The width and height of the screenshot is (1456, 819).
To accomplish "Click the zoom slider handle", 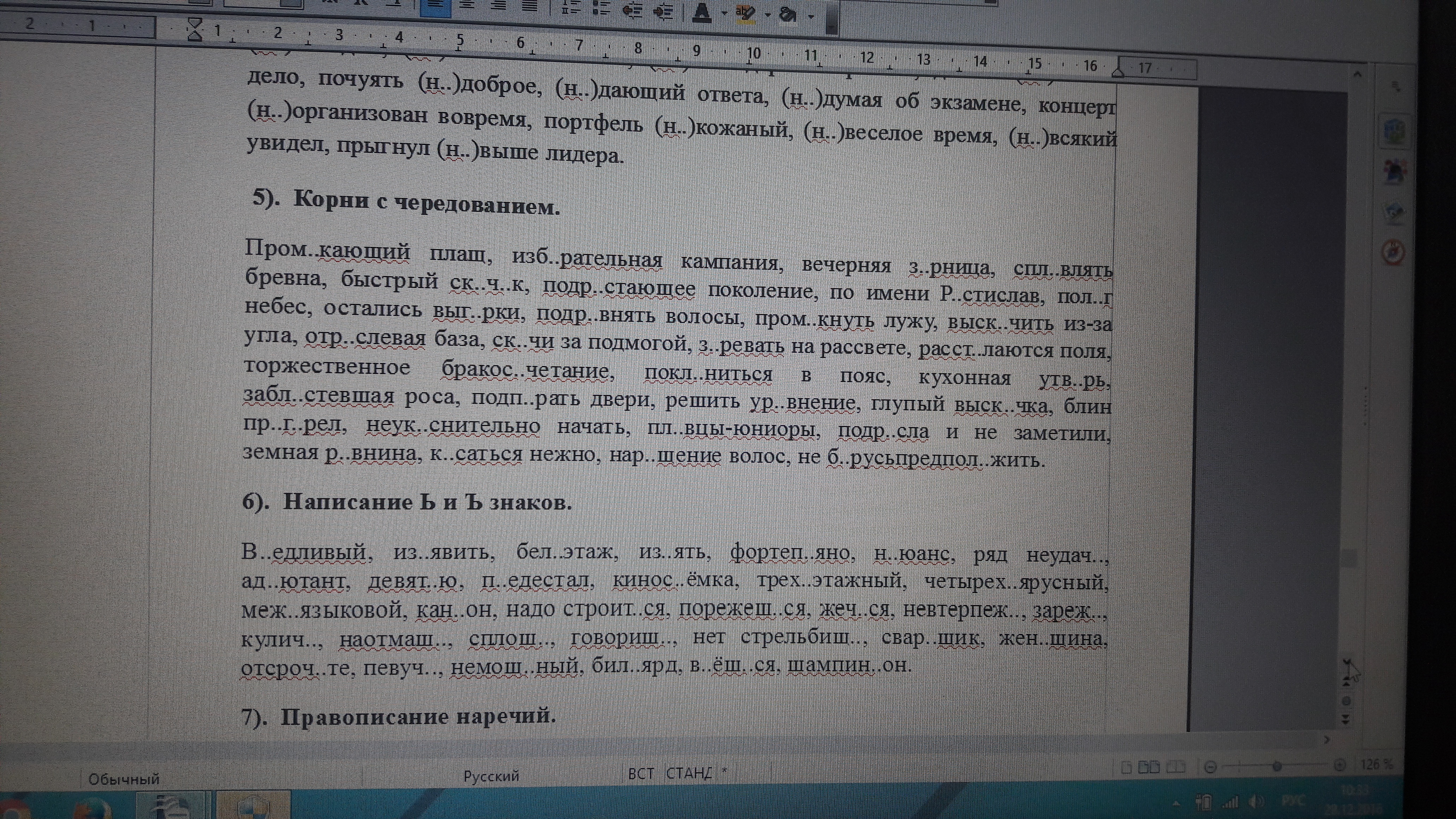I will (x=1277, y=766).
